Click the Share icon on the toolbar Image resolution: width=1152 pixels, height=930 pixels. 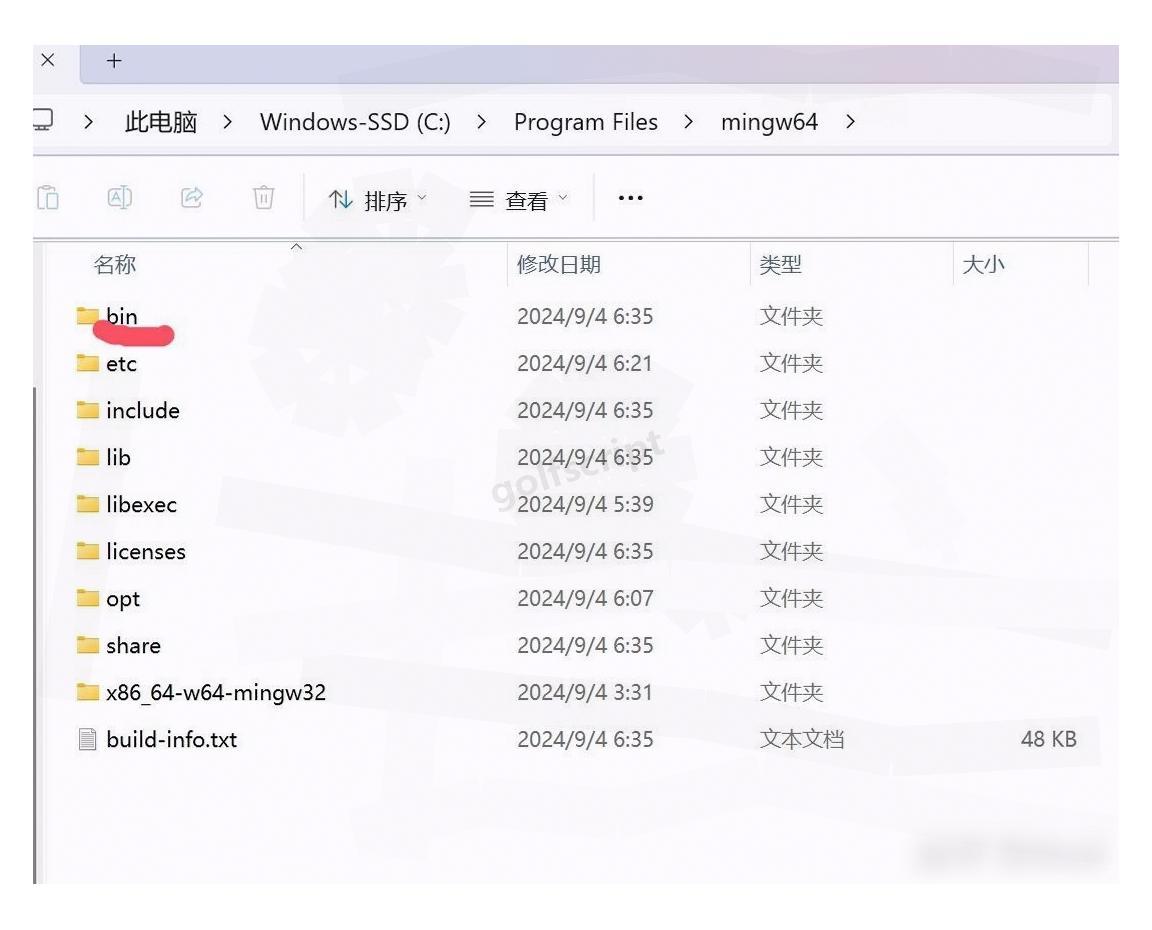(193, 197)
